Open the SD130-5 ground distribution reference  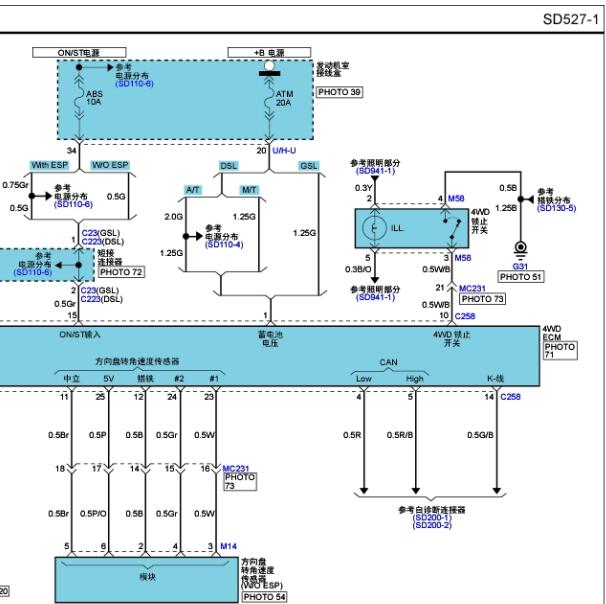coord(556,208)
